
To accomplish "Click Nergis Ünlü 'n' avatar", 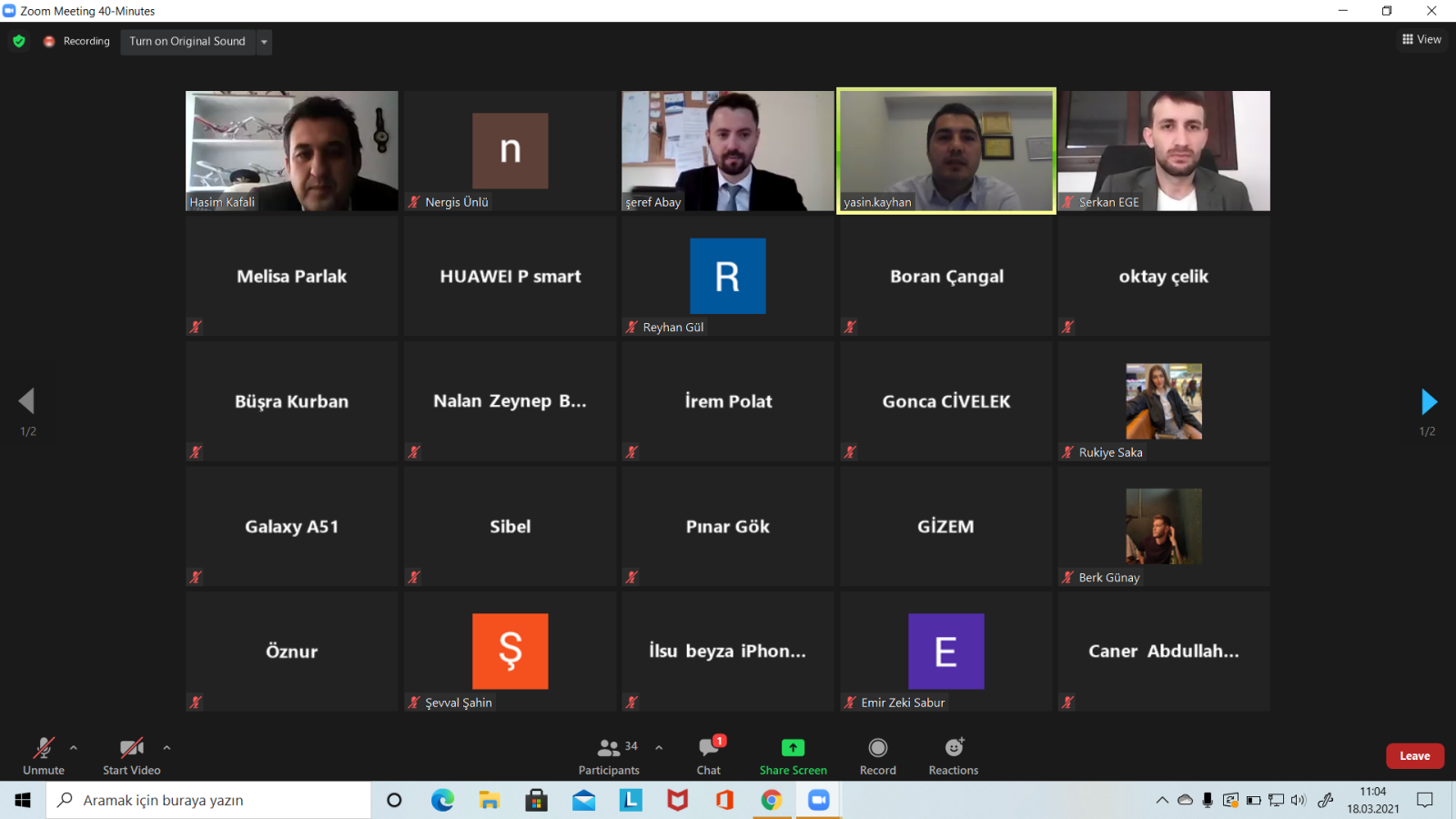I will tap(511, 150).
